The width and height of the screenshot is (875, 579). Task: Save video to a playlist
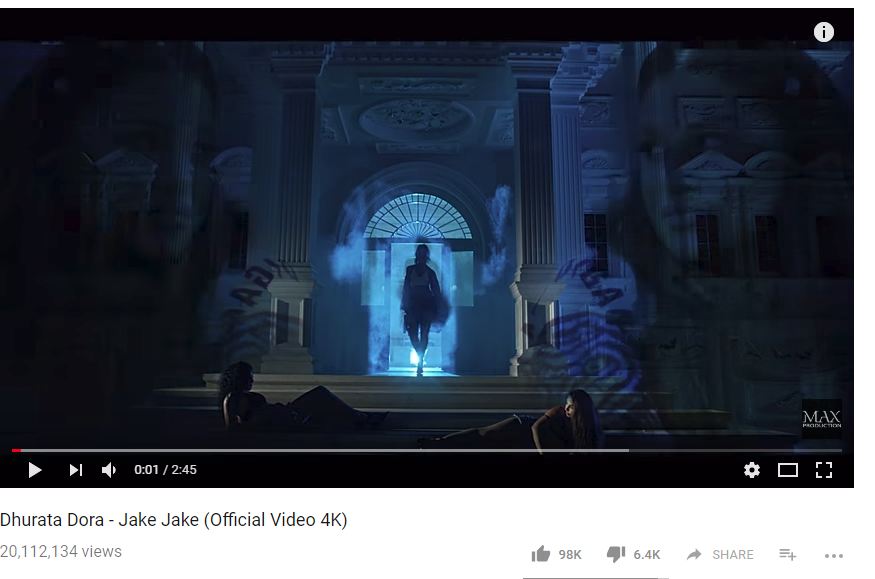pos(787,554)
